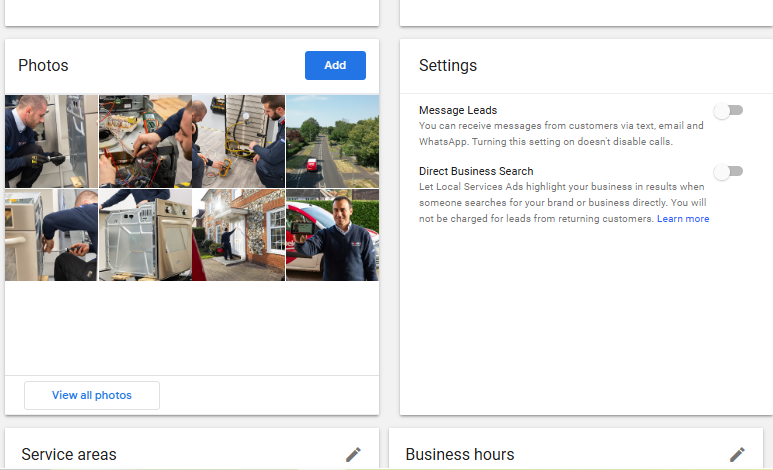This screenshot has height=470, width=773.
Task: Turn on Direct Business Search switch
Action: [728, 171]
